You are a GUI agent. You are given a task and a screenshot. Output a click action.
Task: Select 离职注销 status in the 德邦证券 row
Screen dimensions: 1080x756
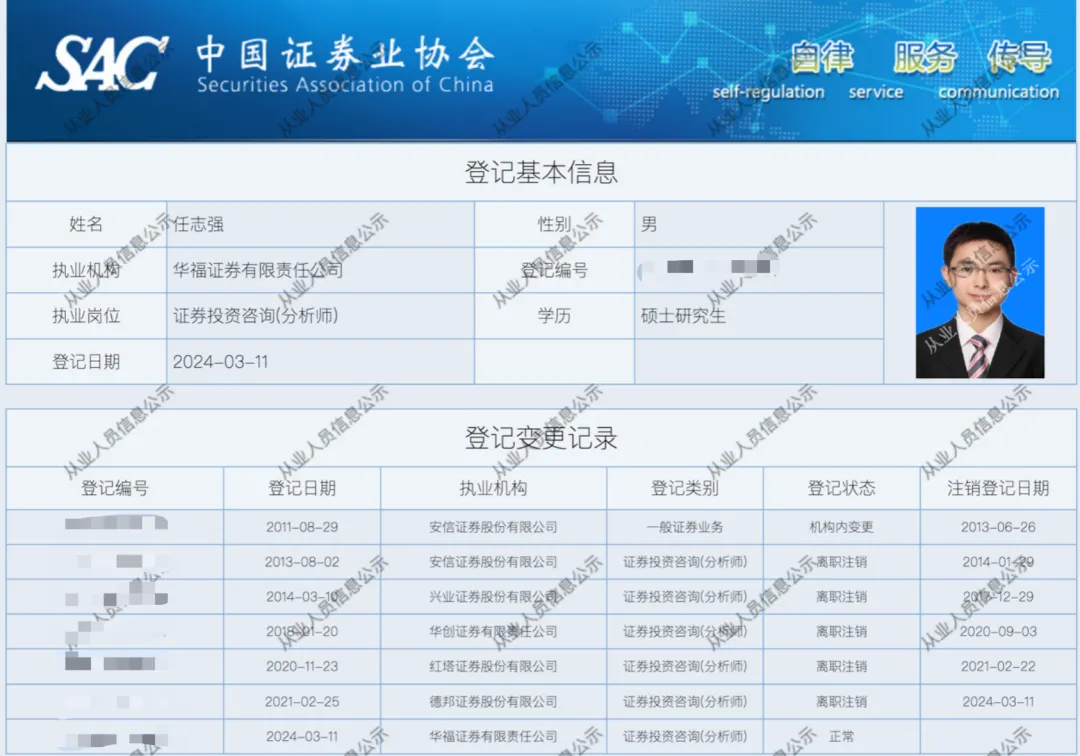click(841, 702)
